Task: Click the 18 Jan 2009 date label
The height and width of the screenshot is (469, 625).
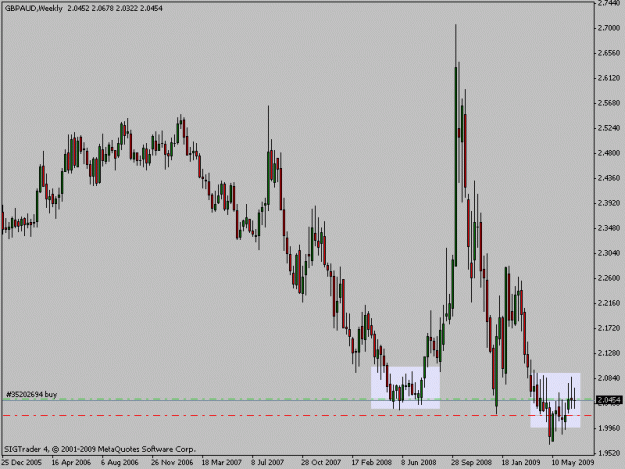Action: 521,462
